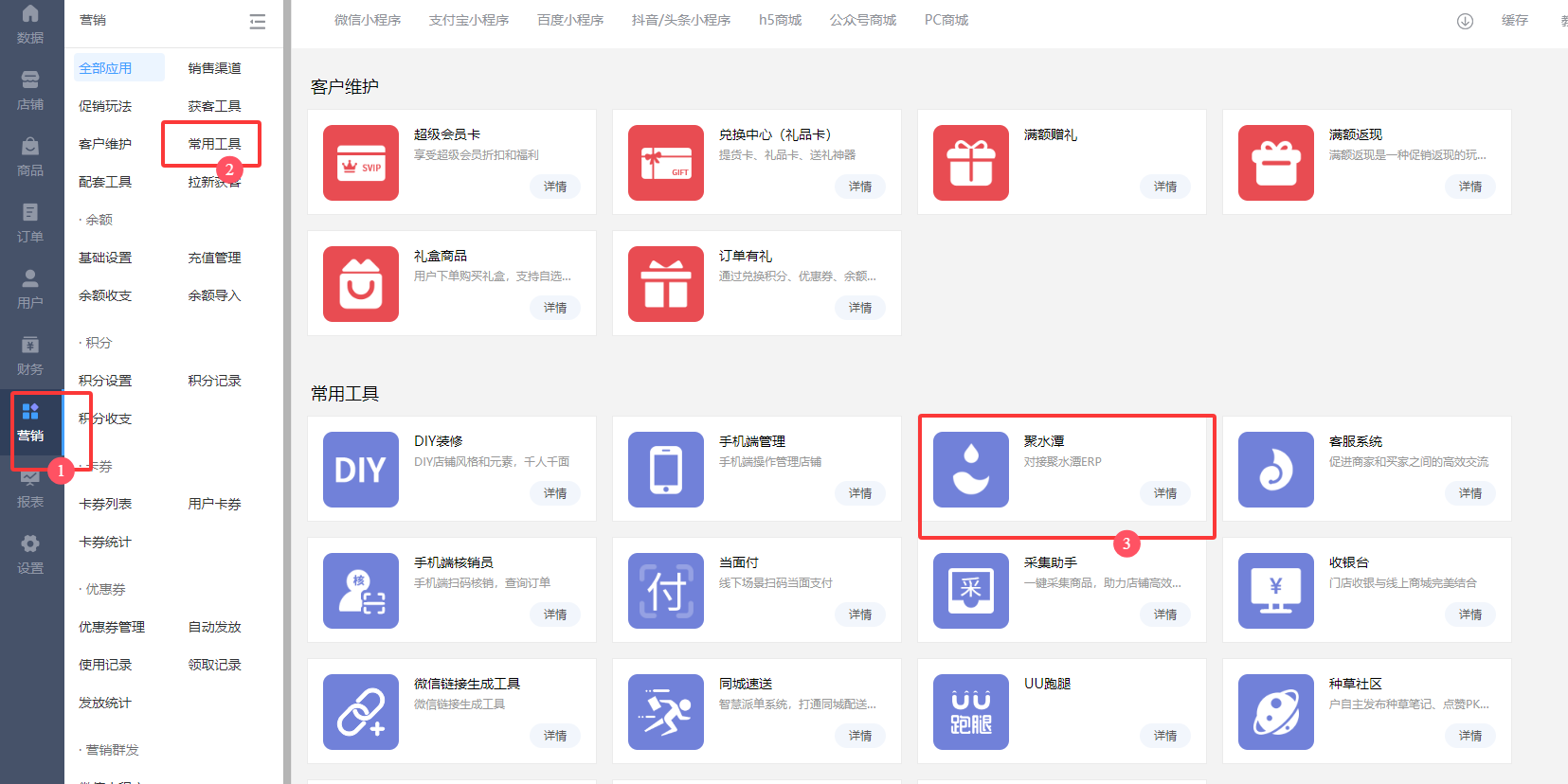This screenshot has height=784, width=1568.
Task: Open 领取记录 under 优惠券
Action: (x=214, y=665)
